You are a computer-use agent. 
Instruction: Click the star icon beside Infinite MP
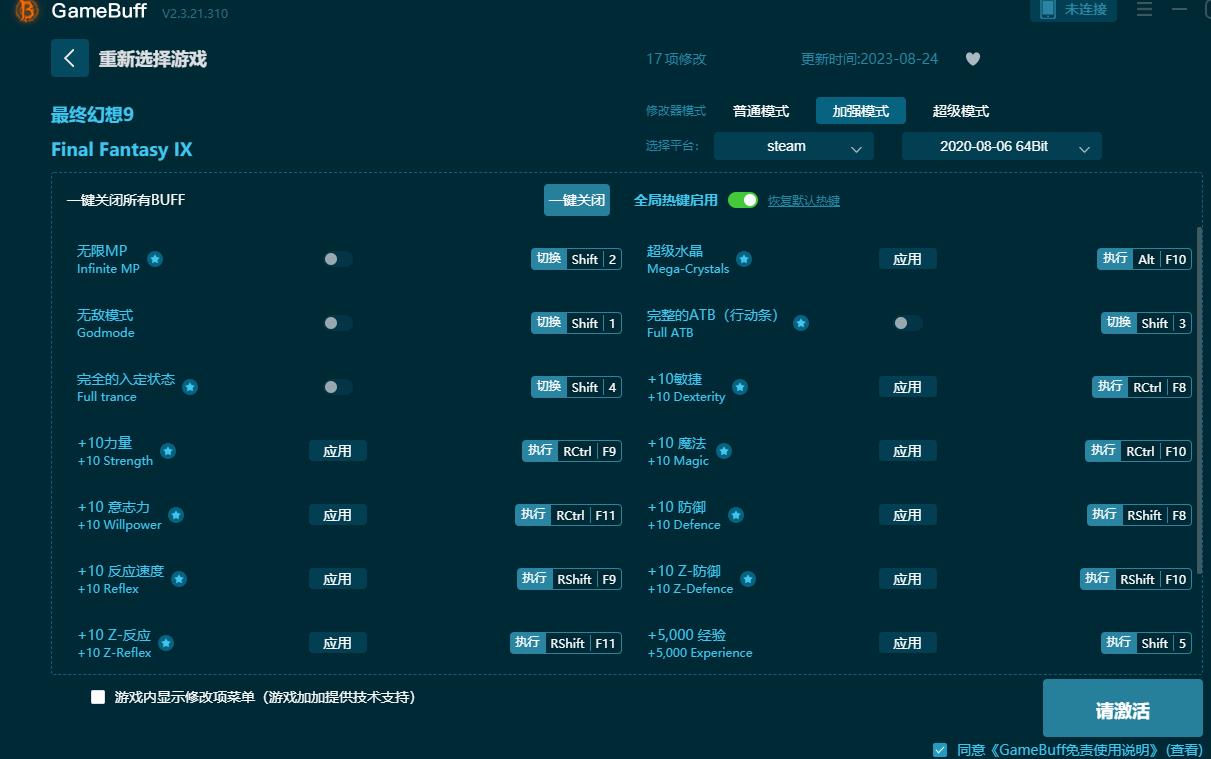pos(155,259)
